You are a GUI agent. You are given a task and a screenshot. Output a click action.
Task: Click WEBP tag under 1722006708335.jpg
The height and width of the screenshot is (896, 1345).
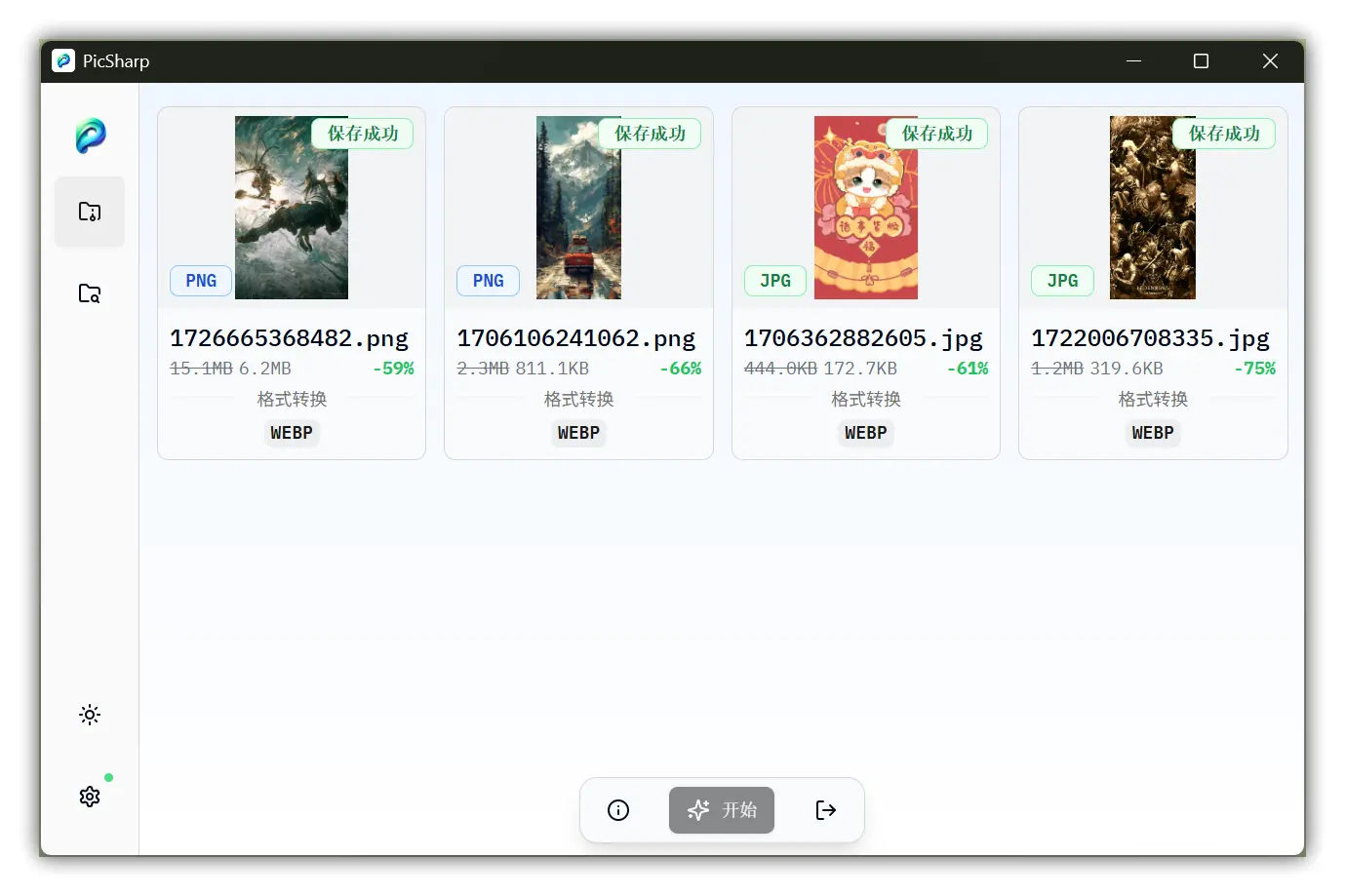point(1153,433)
